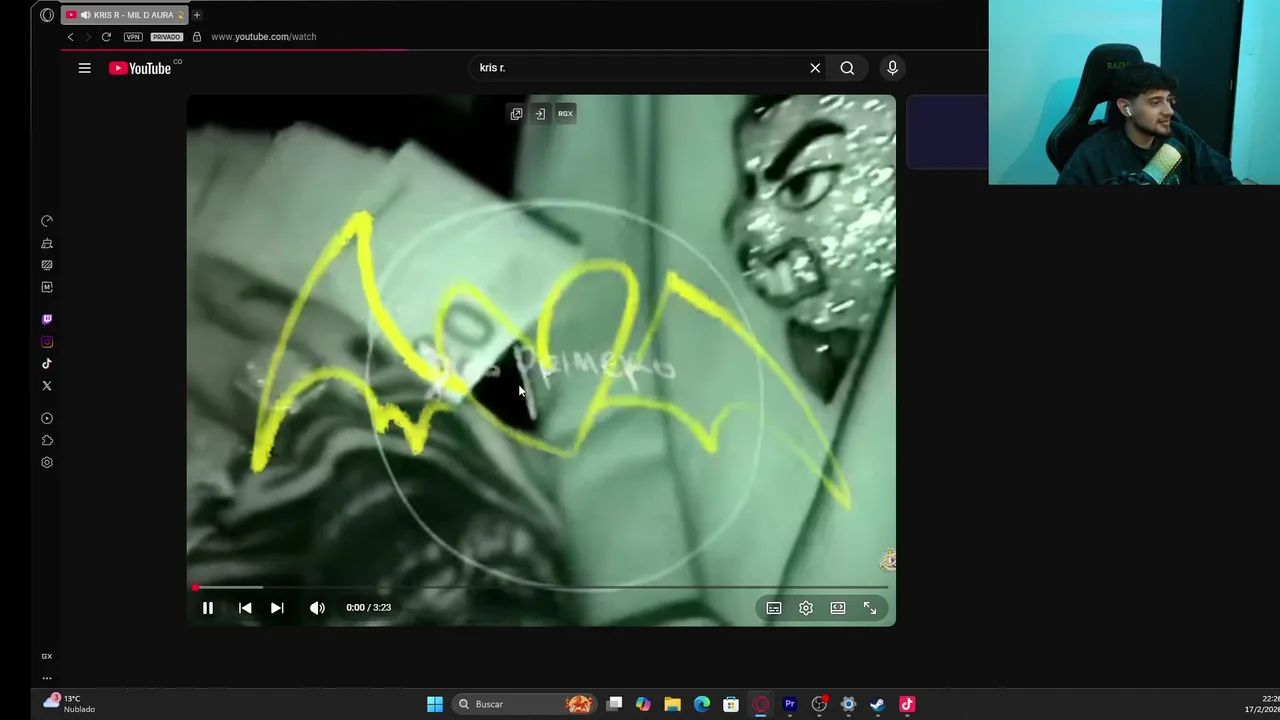The width and height of the screenshot is (1280, 720).
Task: Open GX Control in sidebar
Action: point(47,221)
